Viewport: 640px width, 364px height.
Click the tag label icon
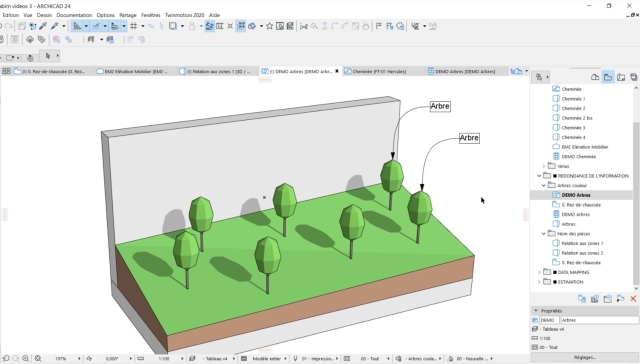pyautogui.click(x=41, y=40)
